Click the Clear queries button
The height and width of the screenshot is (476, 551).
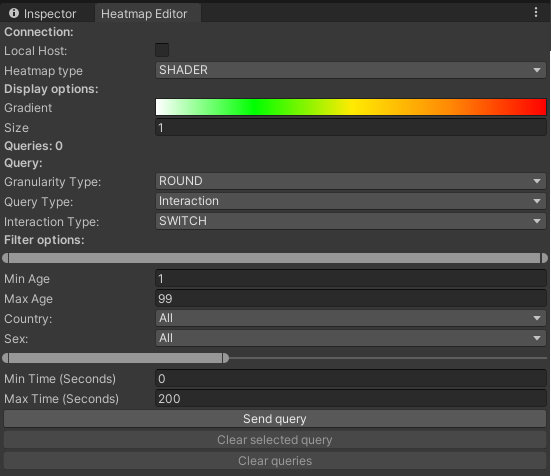pos(275,461)
